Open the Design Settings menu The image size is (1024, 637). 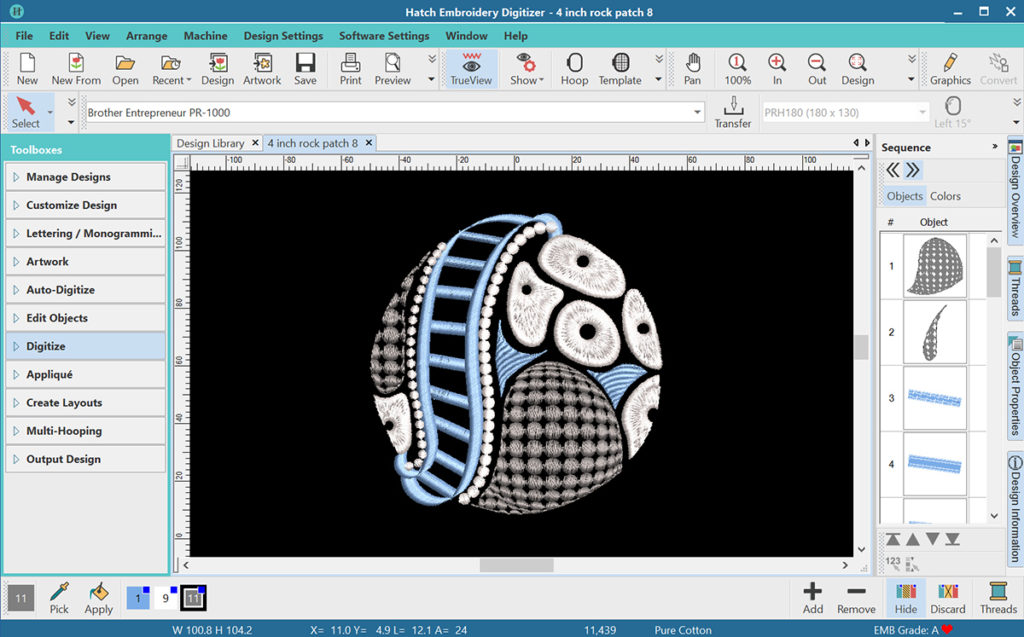[x=283, y=36]
